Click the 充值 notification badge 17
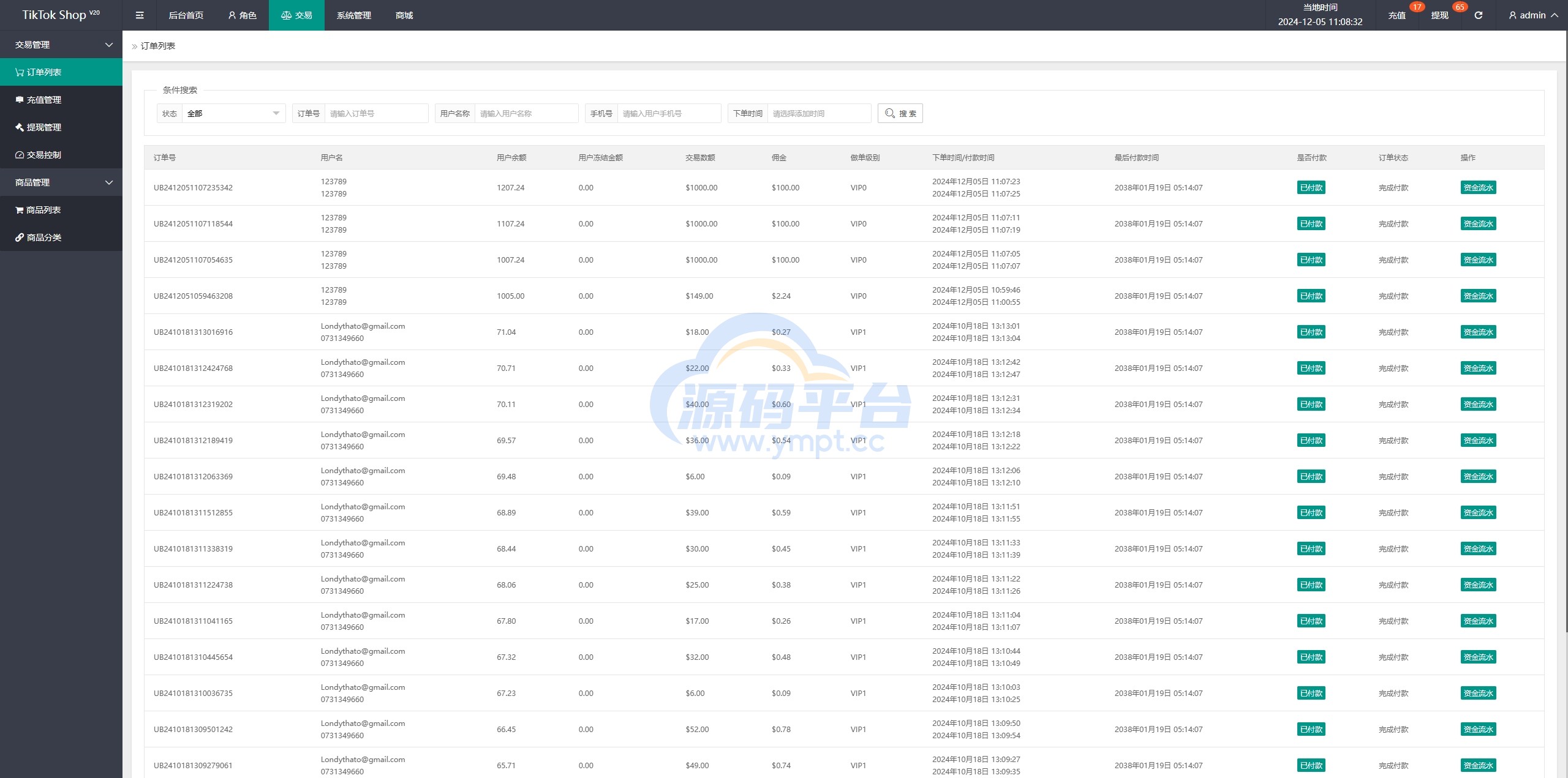 coord(1417,7)
